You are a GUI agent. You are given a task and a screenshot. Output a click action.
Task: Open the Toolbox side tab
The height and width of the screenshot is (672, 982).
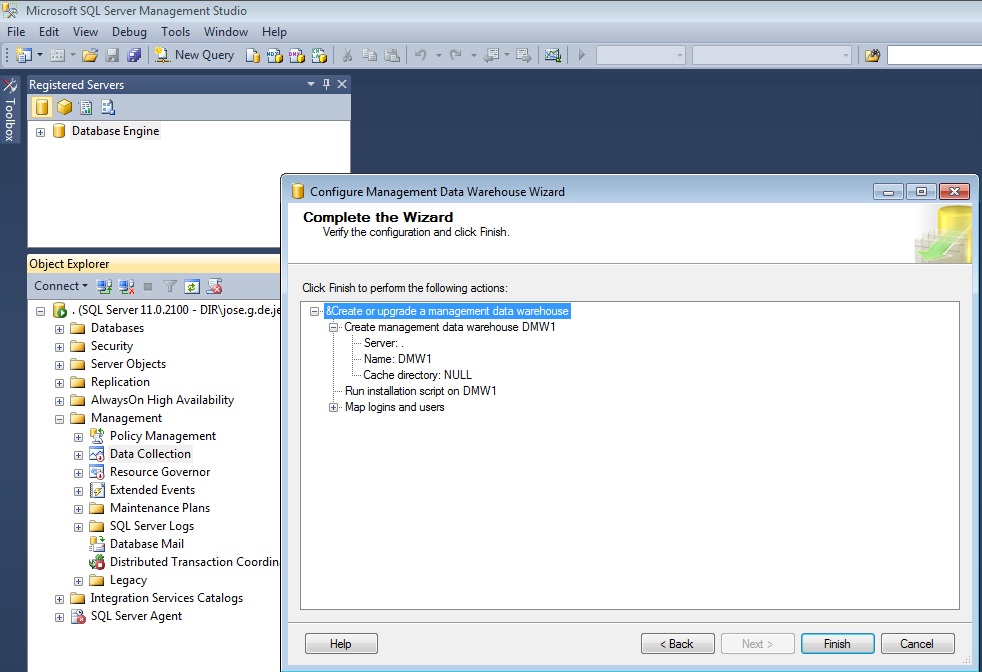click(x=10, y=111)
